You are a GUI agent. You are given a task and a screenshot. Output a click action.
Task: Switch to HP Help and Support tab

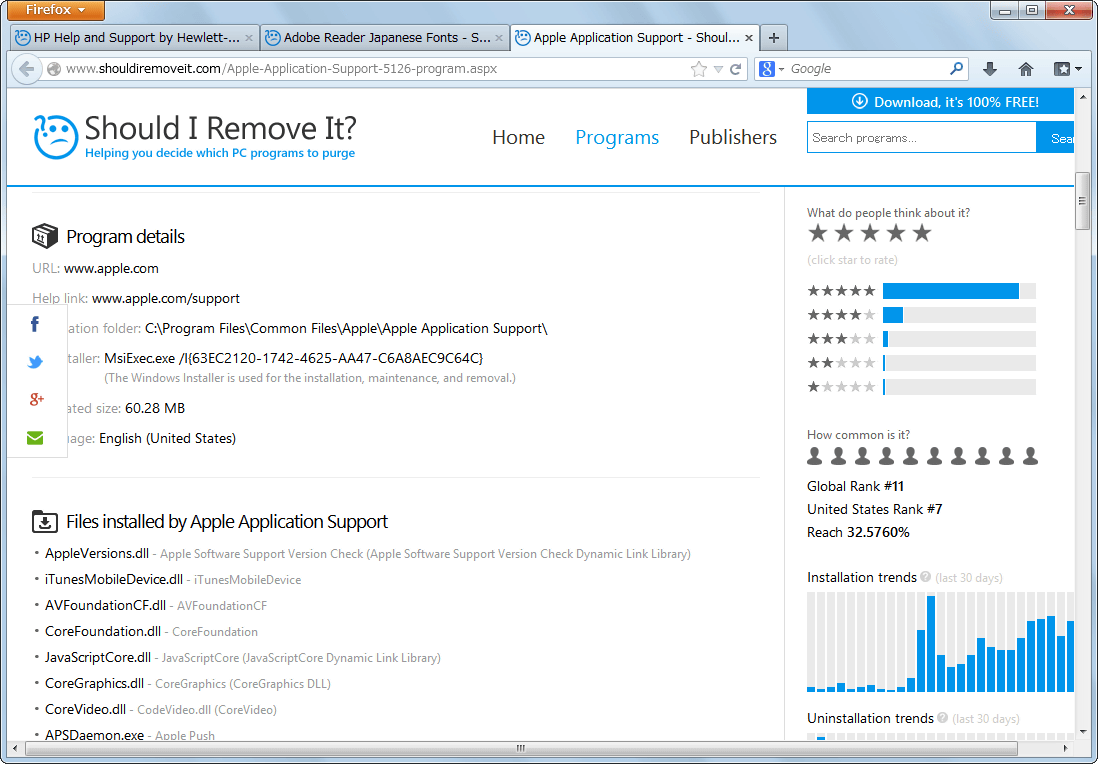[x=135, y=38]
